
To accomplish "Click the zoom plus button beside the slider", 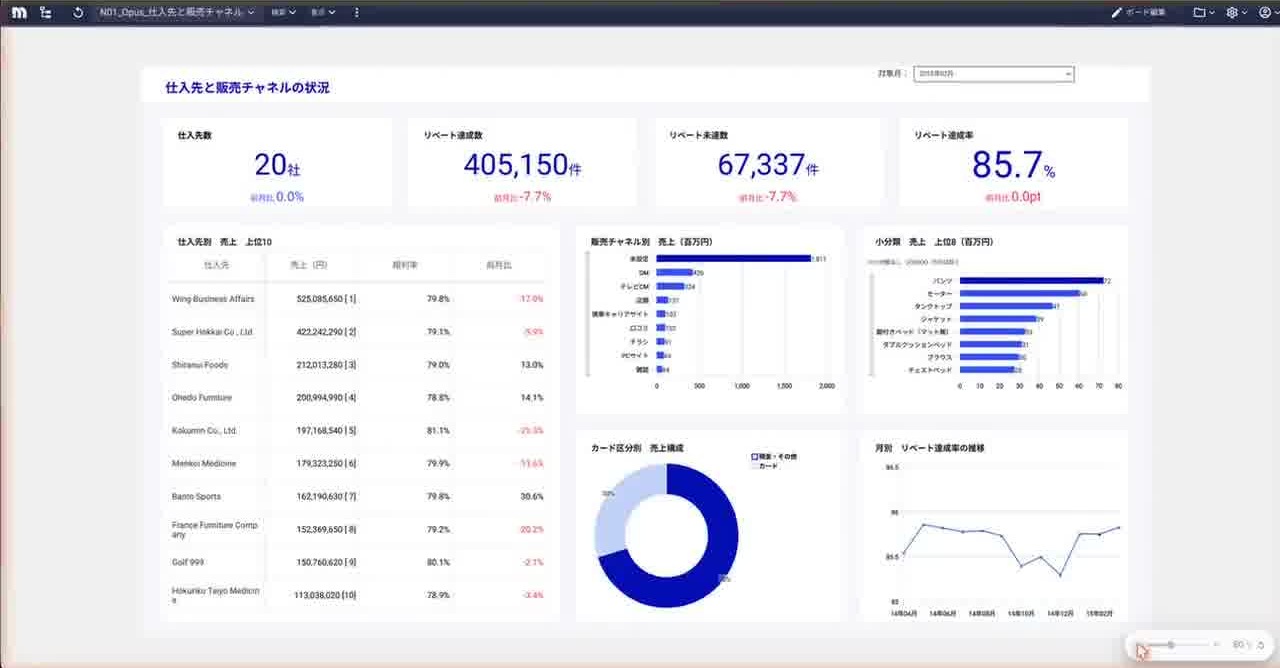I will (x=1217, y=645).
